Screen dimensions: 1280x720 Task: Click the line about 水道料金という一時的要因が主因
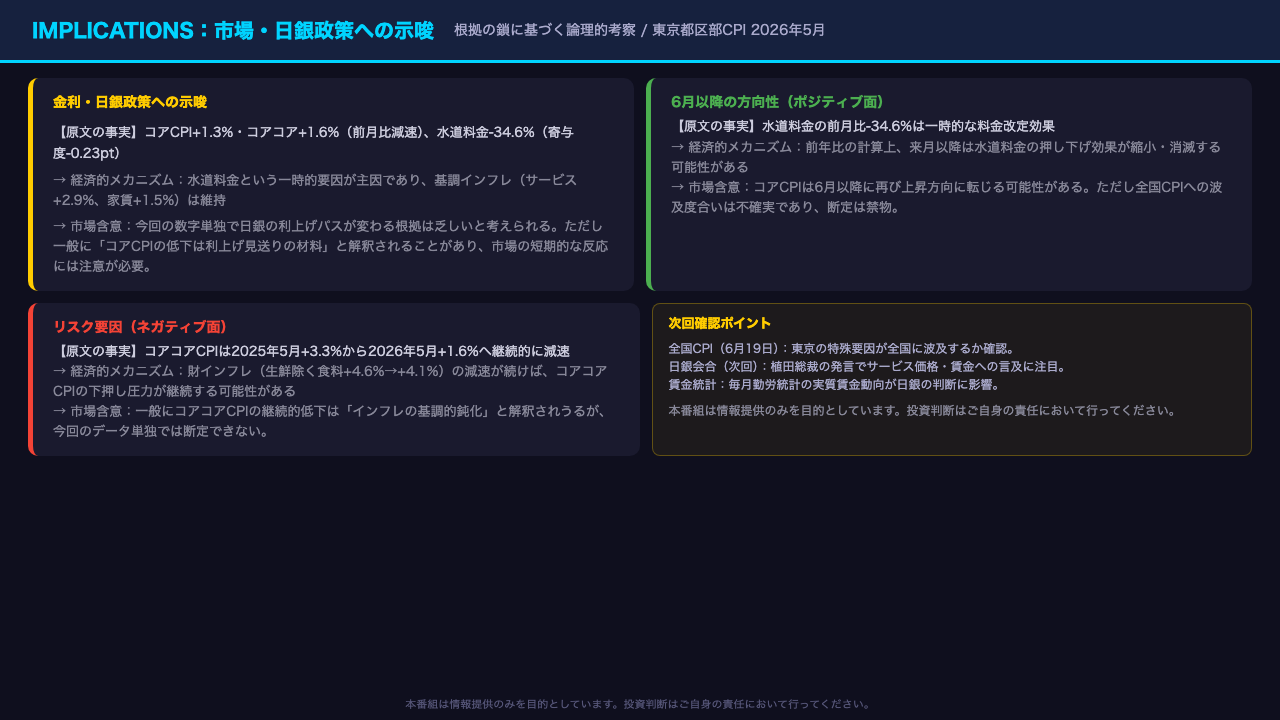316,190
